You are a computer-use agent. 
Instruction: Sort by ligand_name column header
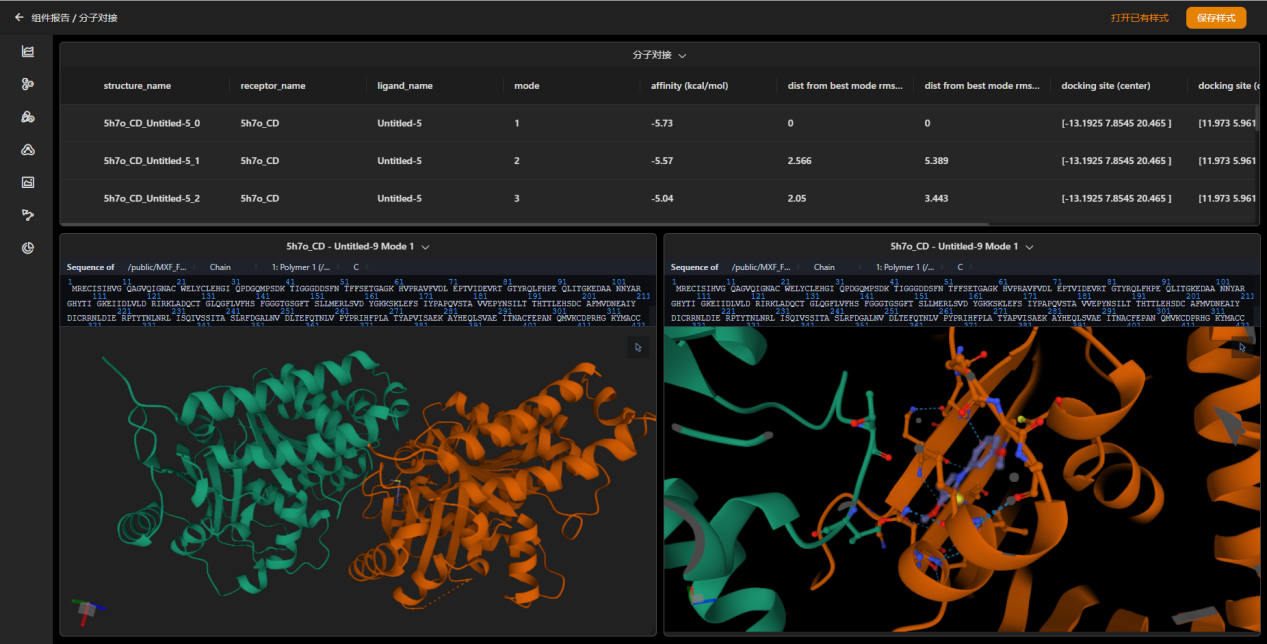pos(405,86)
